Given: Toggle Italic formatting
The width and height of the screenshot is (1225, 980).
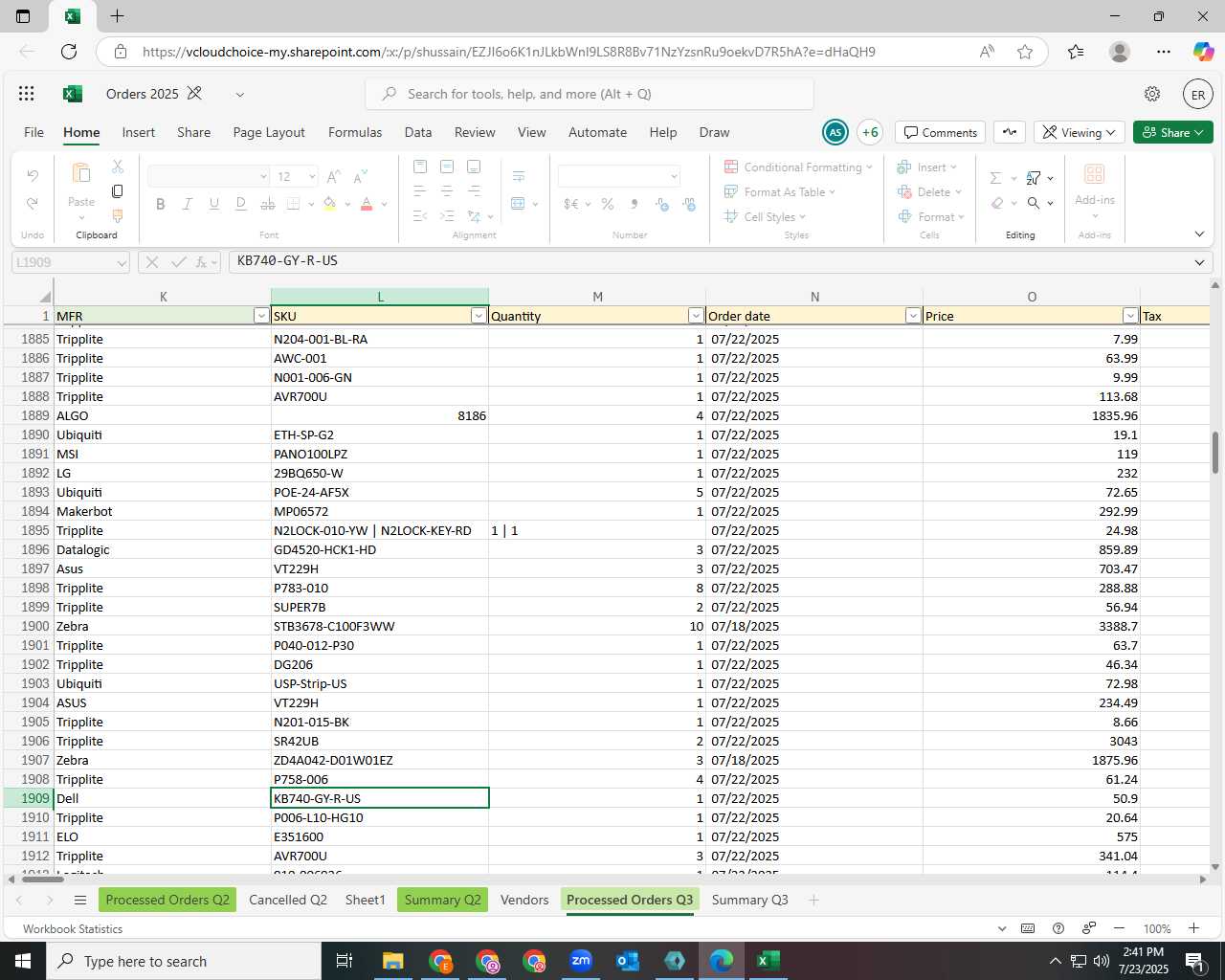Looking at the screenshot, I should [188, 204].
